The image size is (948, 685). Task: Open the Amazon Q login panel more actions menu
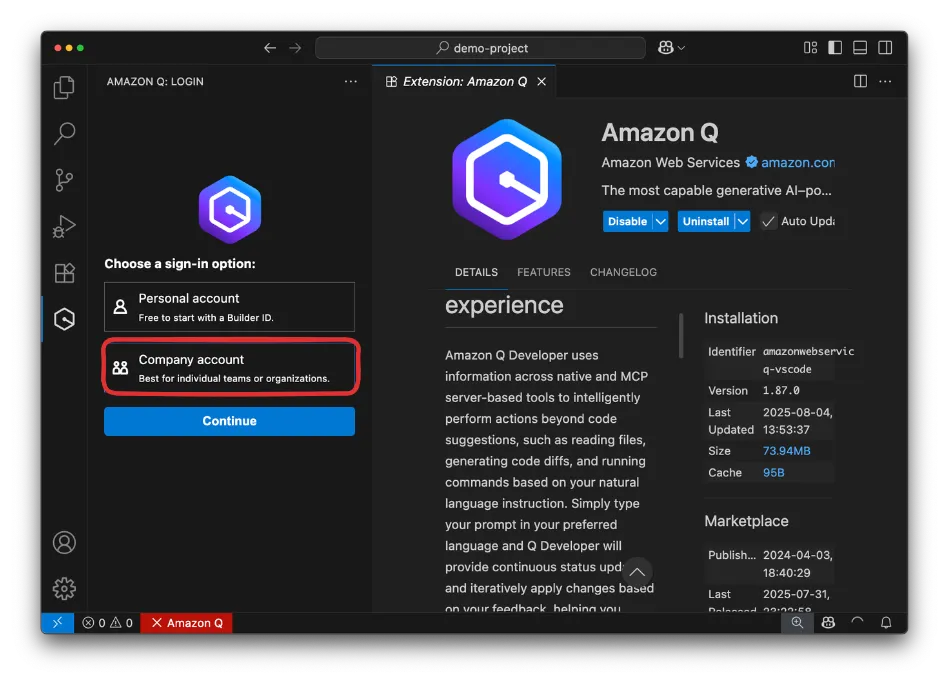click(x=350, y=82)
